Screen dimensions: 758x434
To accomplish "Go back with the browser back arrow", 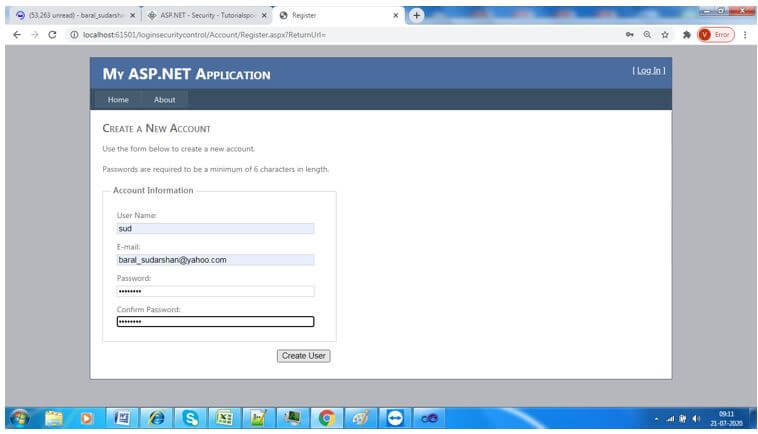I will pos(17,35).
